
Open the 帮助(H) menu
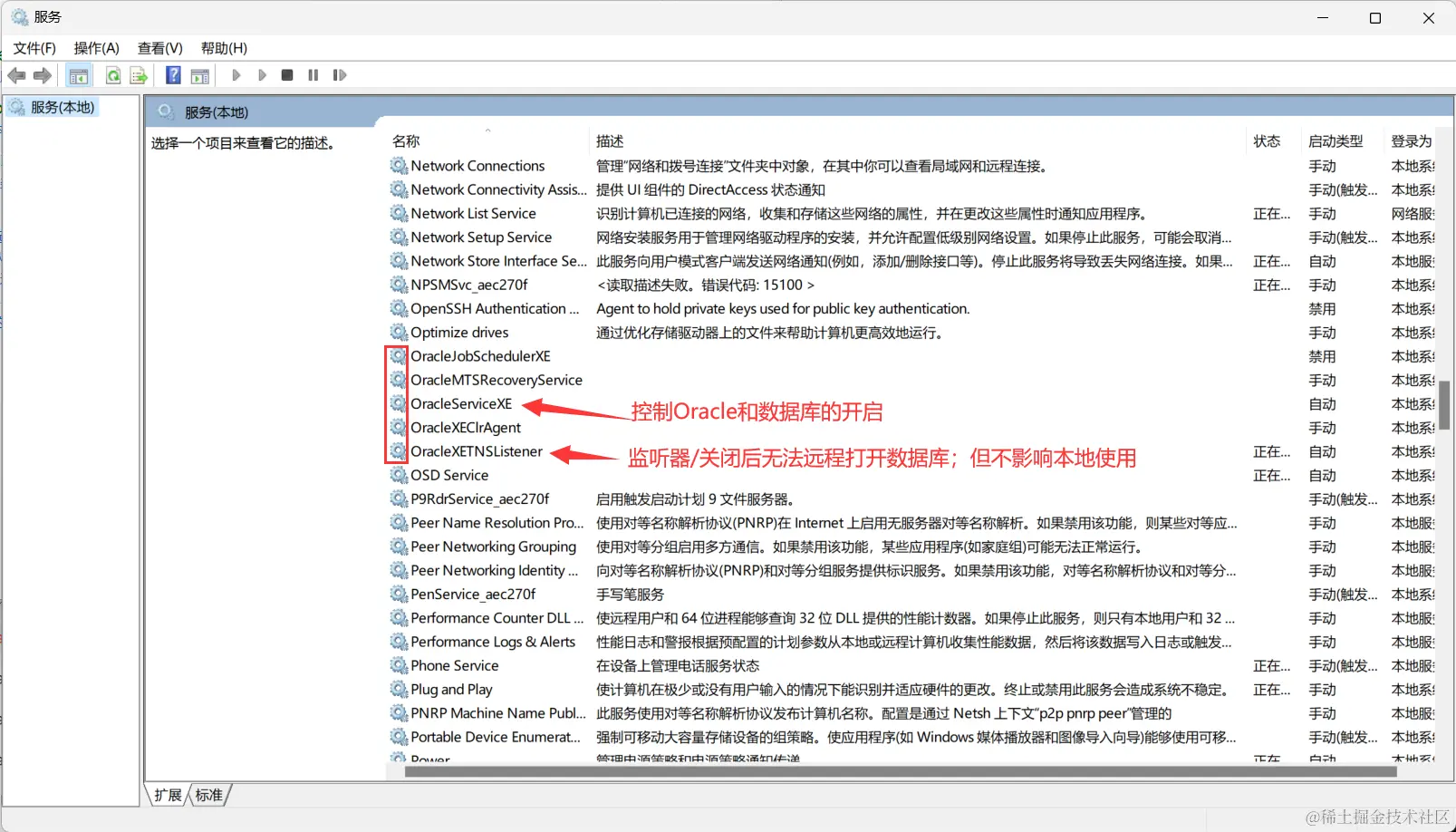pyautogui.click(x=224, y=48)
